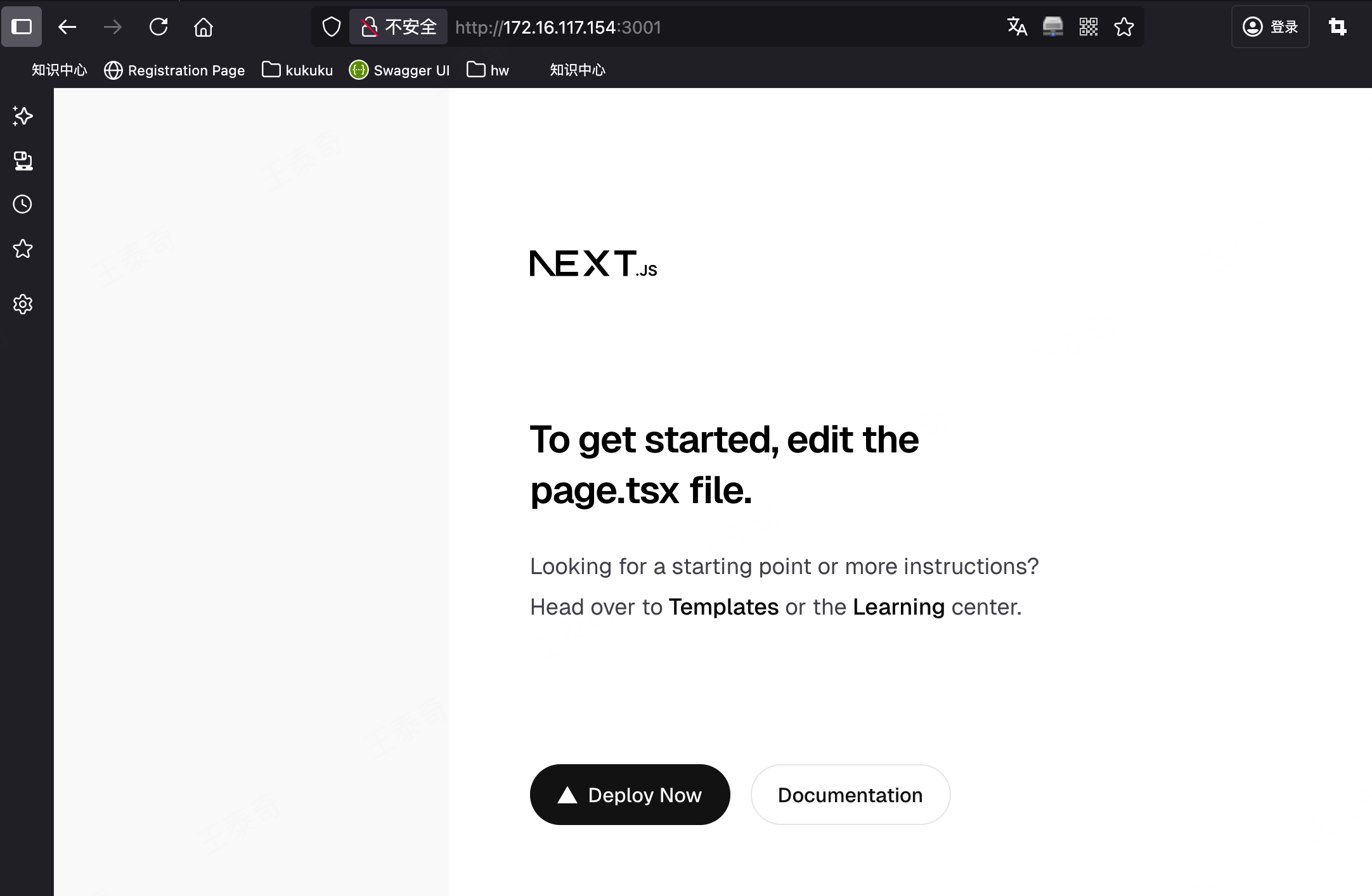Show browsing history in sidebar
Screen dimensions: 1372x896
(23, 204)
